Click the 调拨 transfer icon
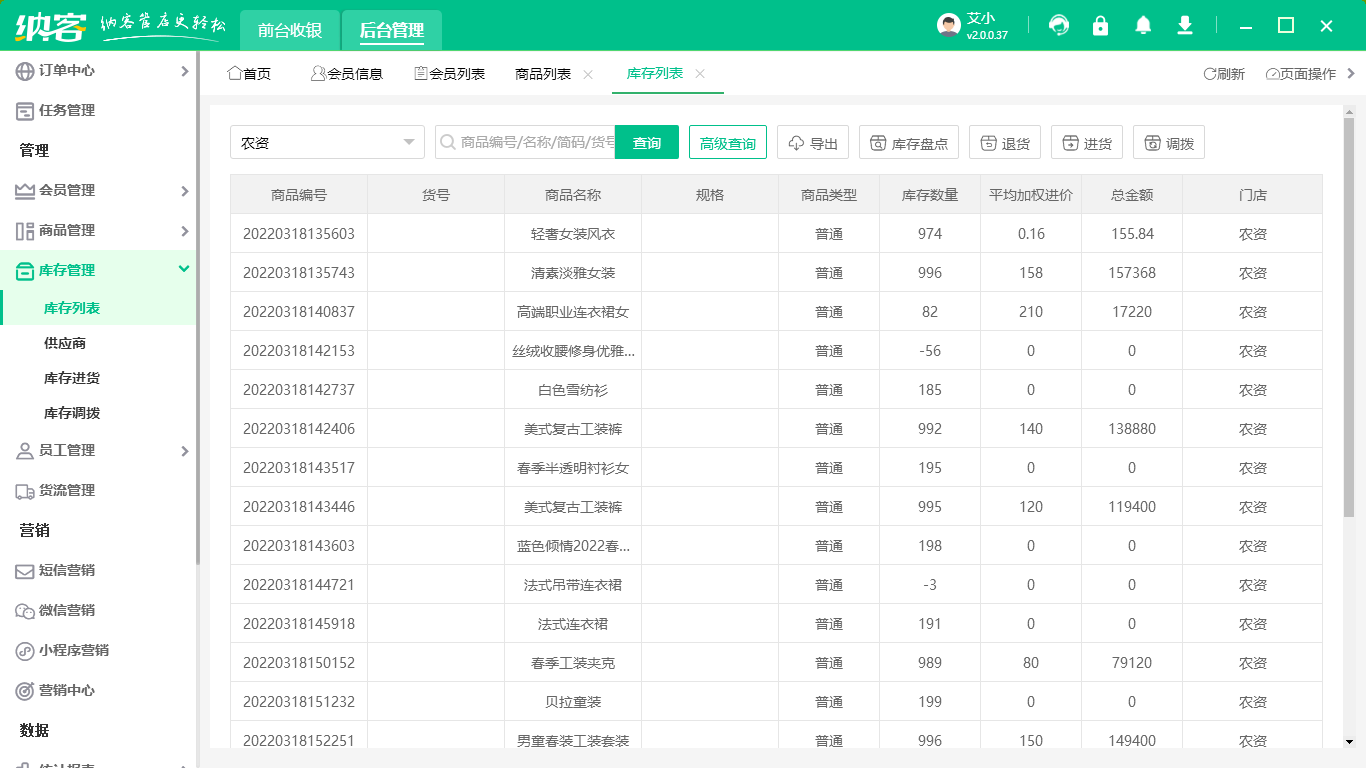The width and height of the screenshot is (1366, 768). pyautogui.click(x=1168, y=141)
